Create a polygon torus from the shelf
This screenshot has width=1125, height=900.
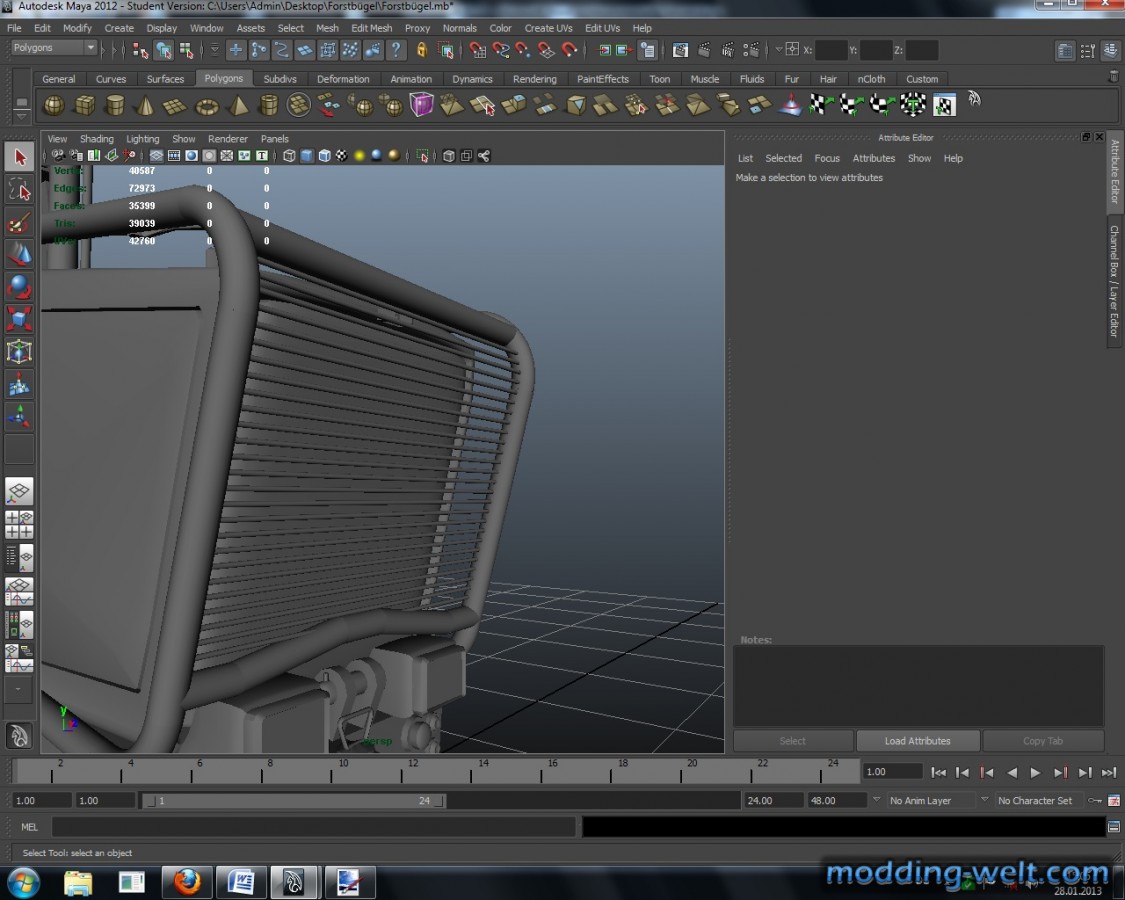[207, 106]
